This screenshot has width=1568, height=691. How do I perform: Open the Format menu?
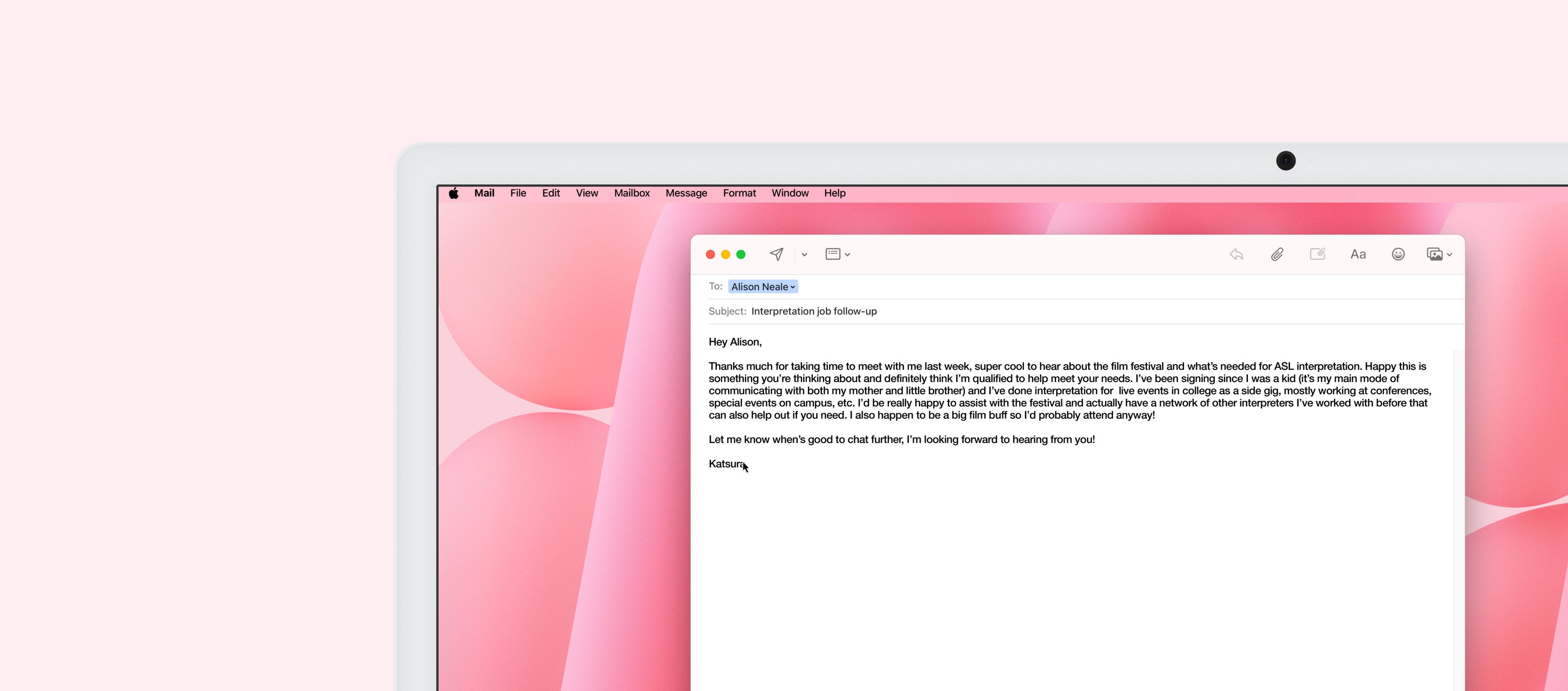coord(739,193)
